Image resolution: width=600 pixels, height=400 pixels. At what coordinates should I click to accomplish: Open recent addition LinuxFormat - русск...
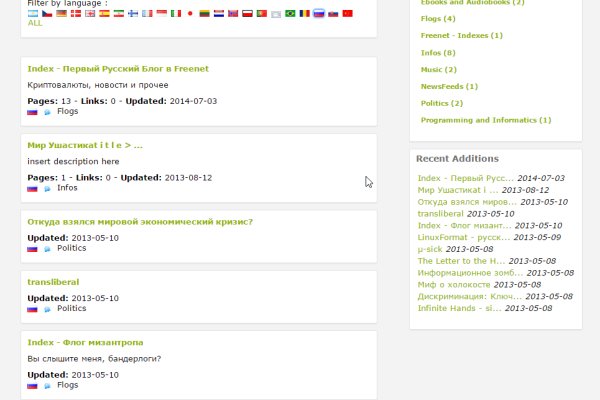point(464,238)
